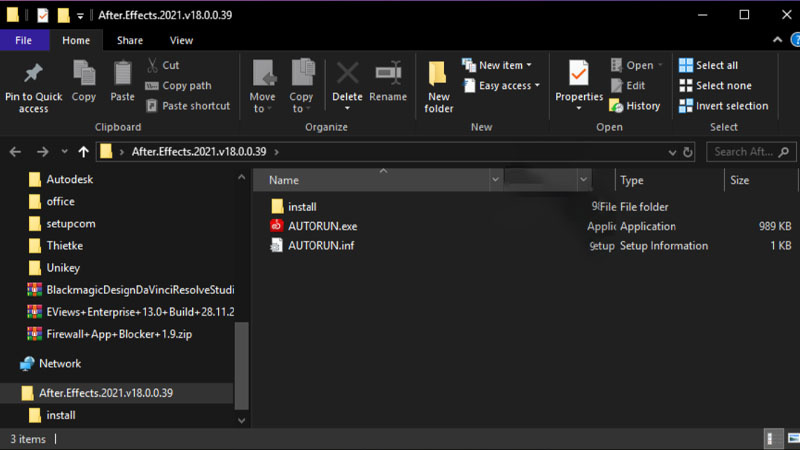Open the Share ribbon tab
The image size is (800, 450).
[x=129, y=40]
